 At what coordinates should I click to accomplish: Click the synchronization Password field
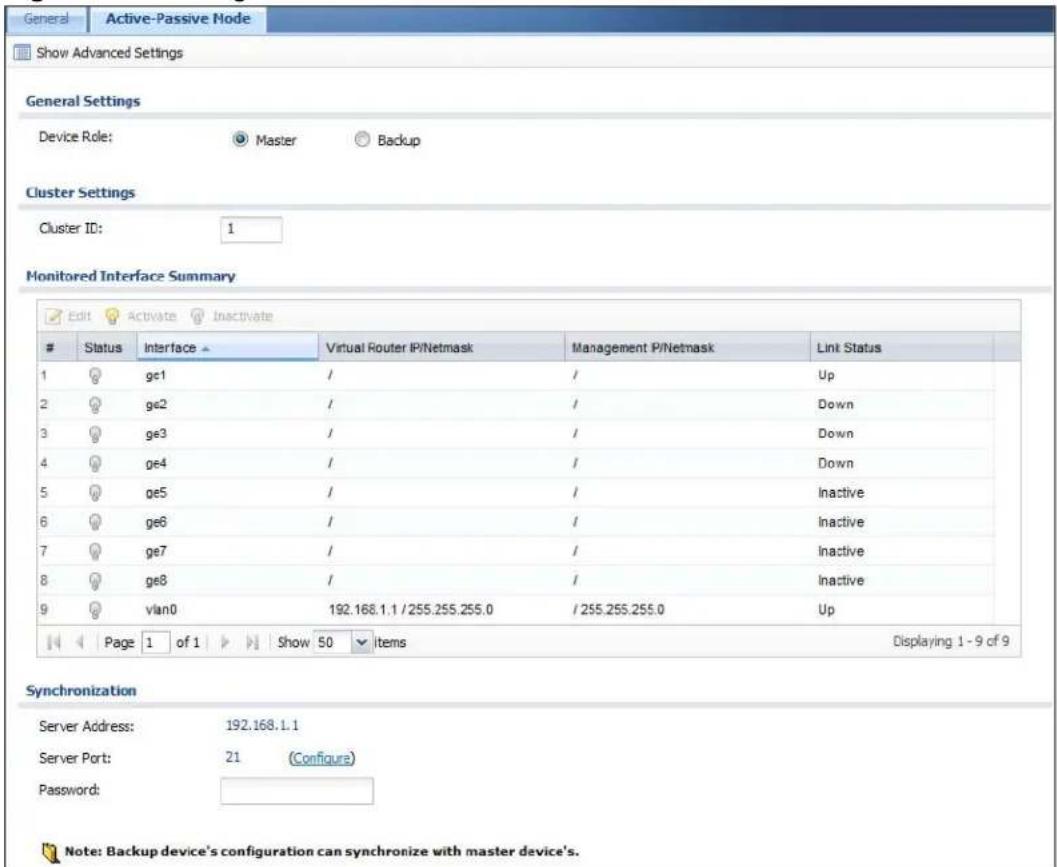pos(297,791)
